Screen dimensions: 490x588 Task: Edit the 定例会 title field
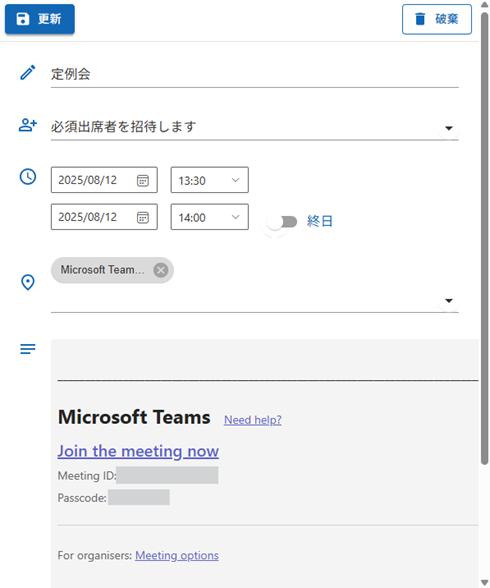click(x=255, y=74)
